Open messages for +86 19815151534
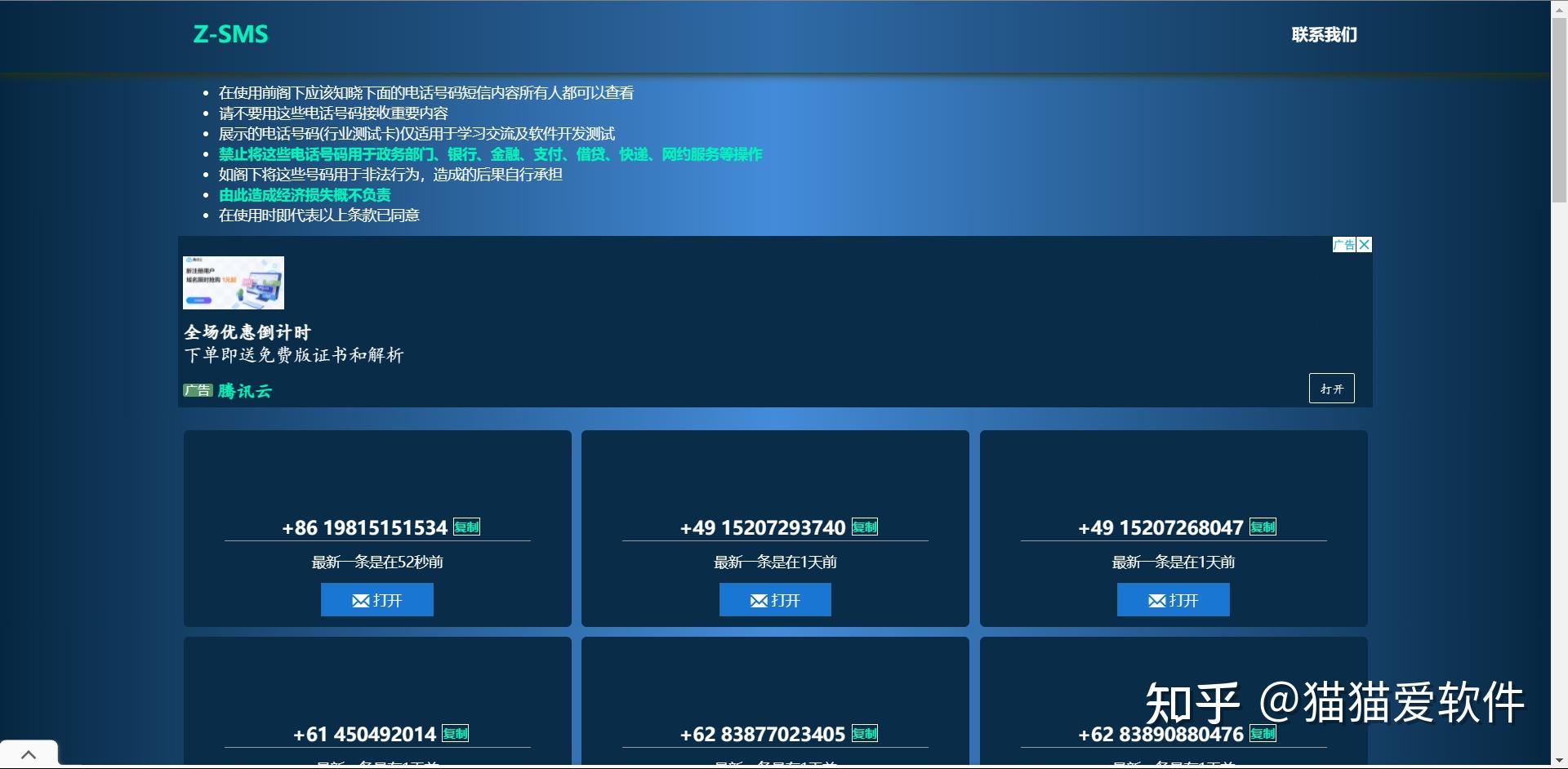Image resolution: width=1568 pixels, height=769 pixels. coord(377,600)
